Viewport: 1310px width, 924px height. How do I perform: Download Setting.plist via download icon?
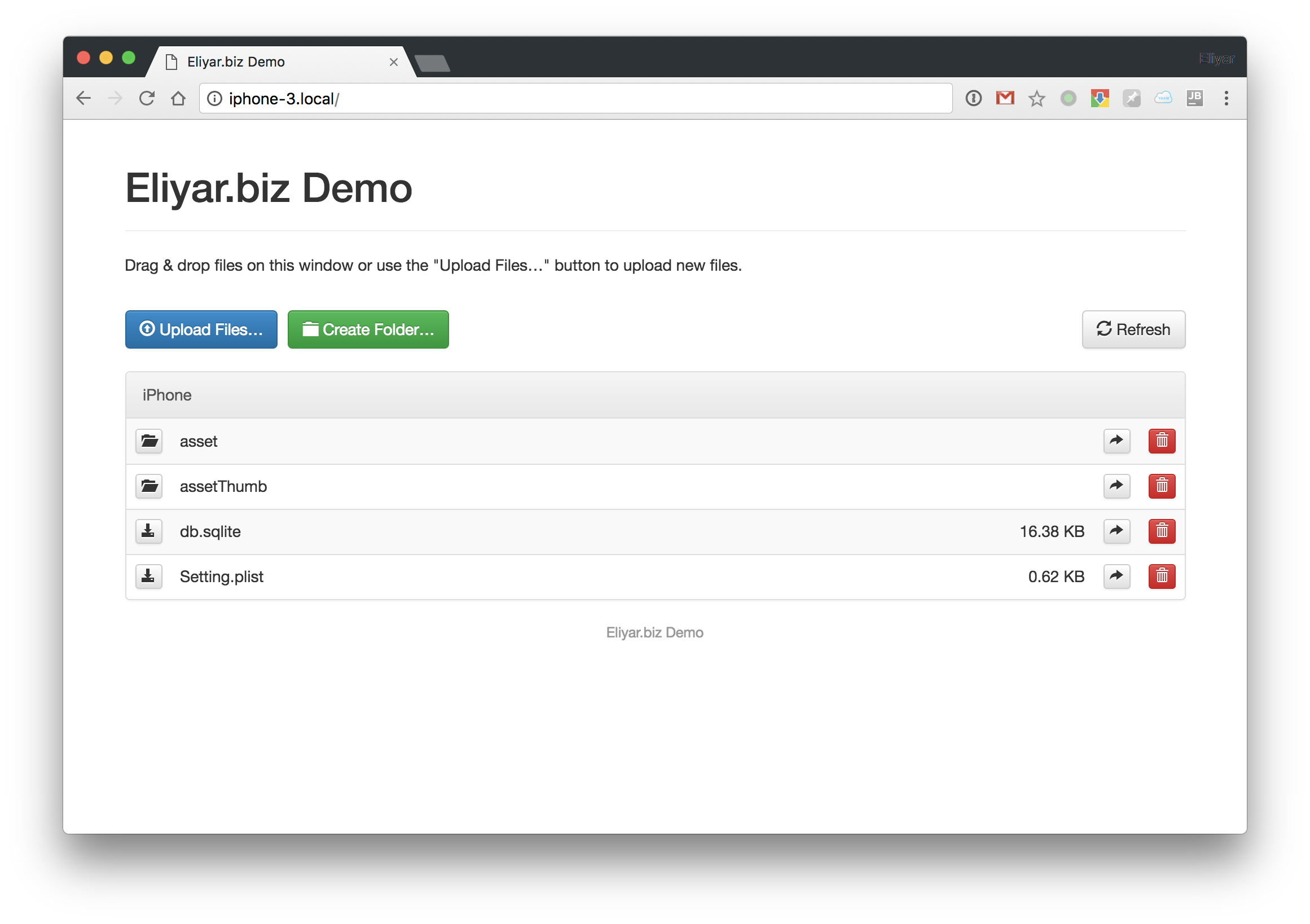click(149, 576)
